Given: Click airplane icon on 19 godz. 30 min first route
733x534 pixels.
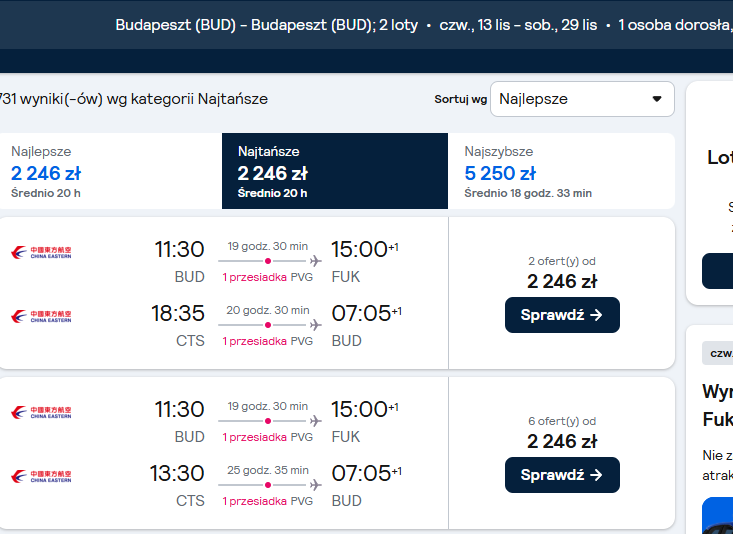Looking at the screenshot, I should click(x=316, y=261).
